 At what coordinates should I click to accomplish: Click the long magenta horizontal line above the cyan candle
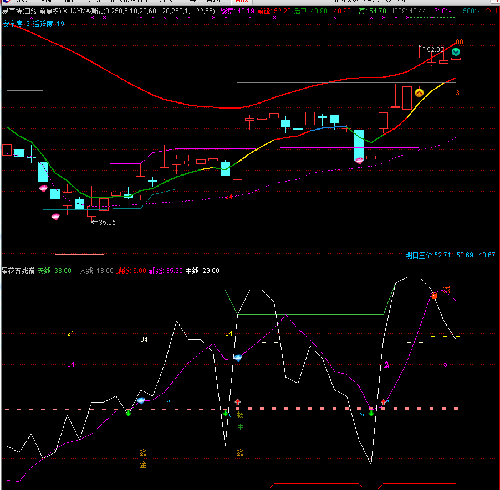349,147
